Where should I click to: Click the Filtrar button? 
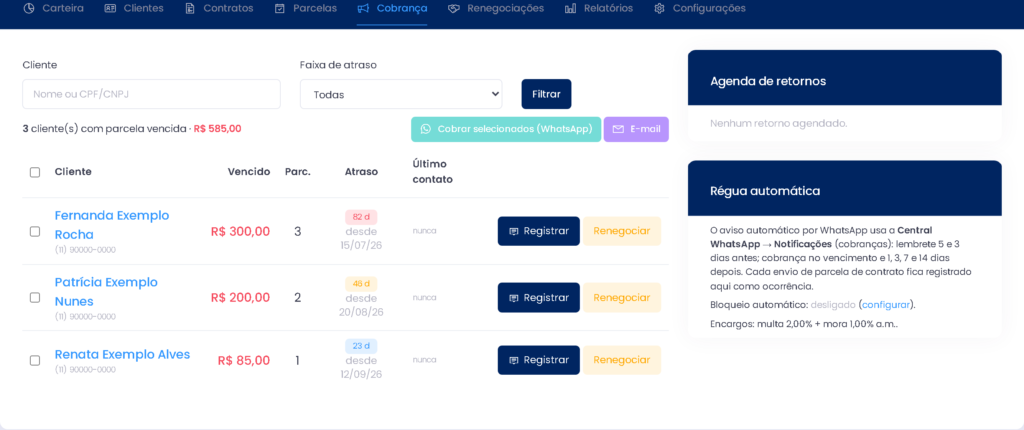point(547,94)
